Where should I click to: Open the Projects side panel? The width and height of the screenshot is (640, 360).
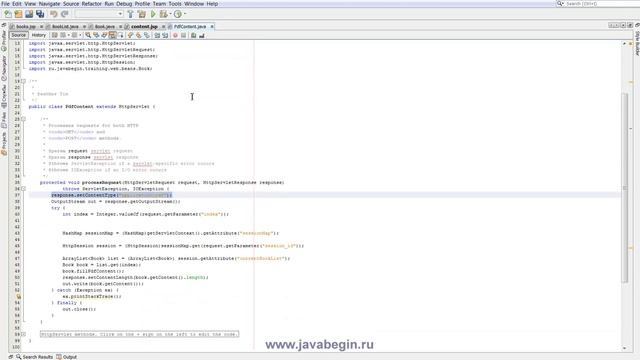pos(4,143)
